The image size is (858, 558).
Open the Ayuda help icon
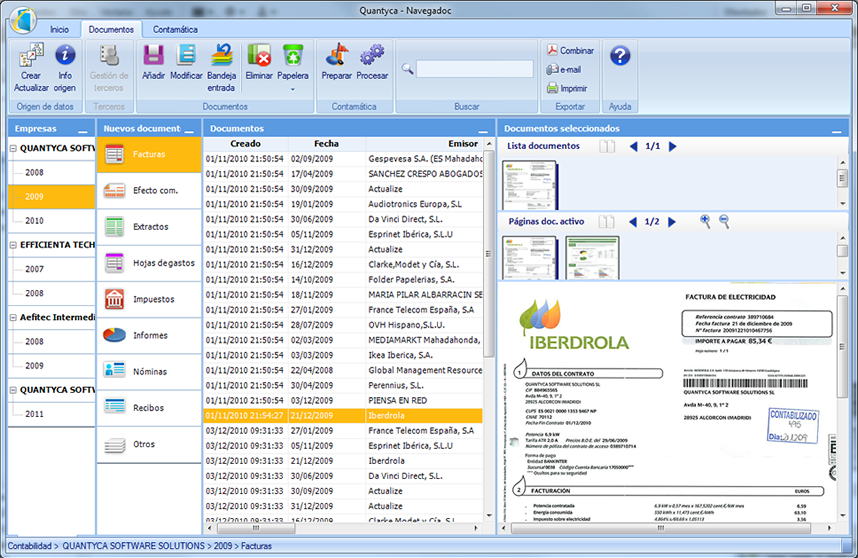click(620, 56)
